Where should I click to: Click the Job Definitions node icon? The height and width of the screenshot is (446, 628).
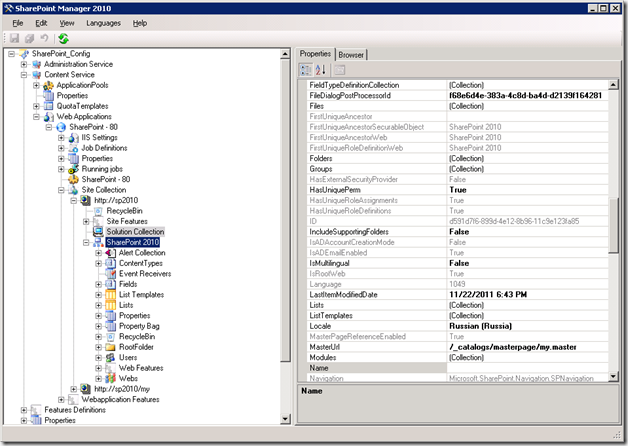(x=73, y=148)
